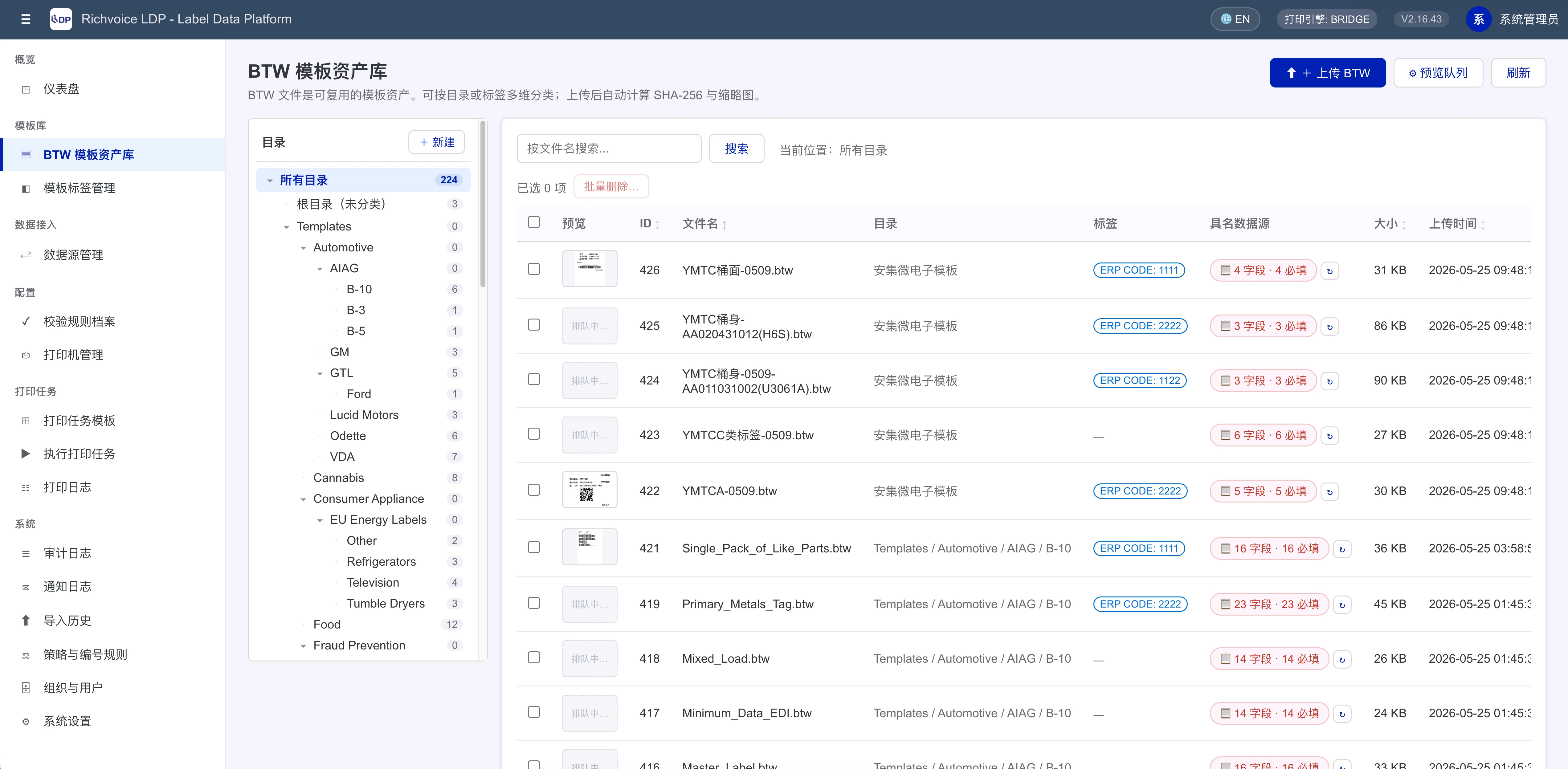
Task: Click the 执行打印任务 play icon
Action: pyautogui.click(x=26, y=454)
